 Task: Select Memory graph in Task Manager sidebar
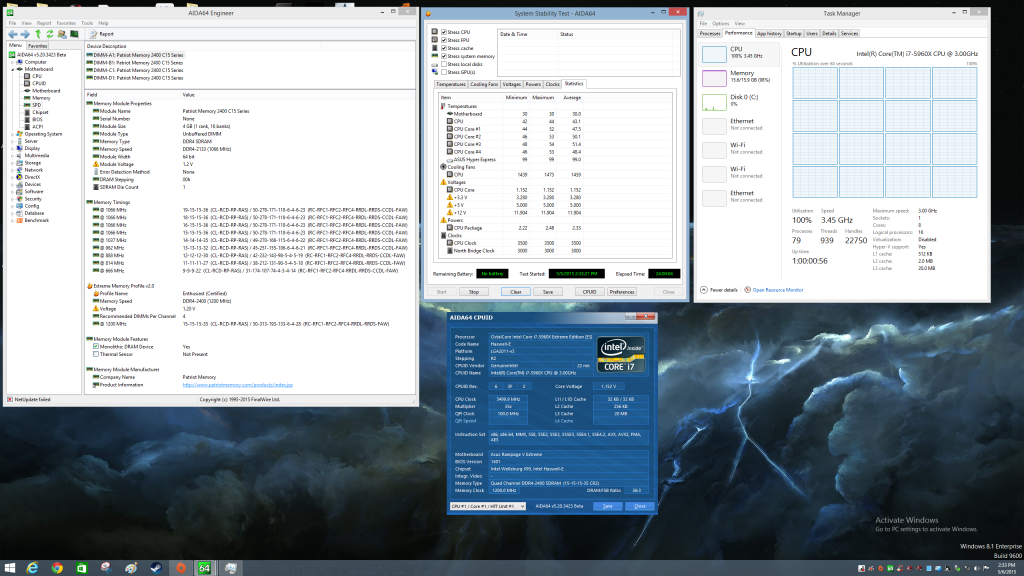click(x=714, y=78)
